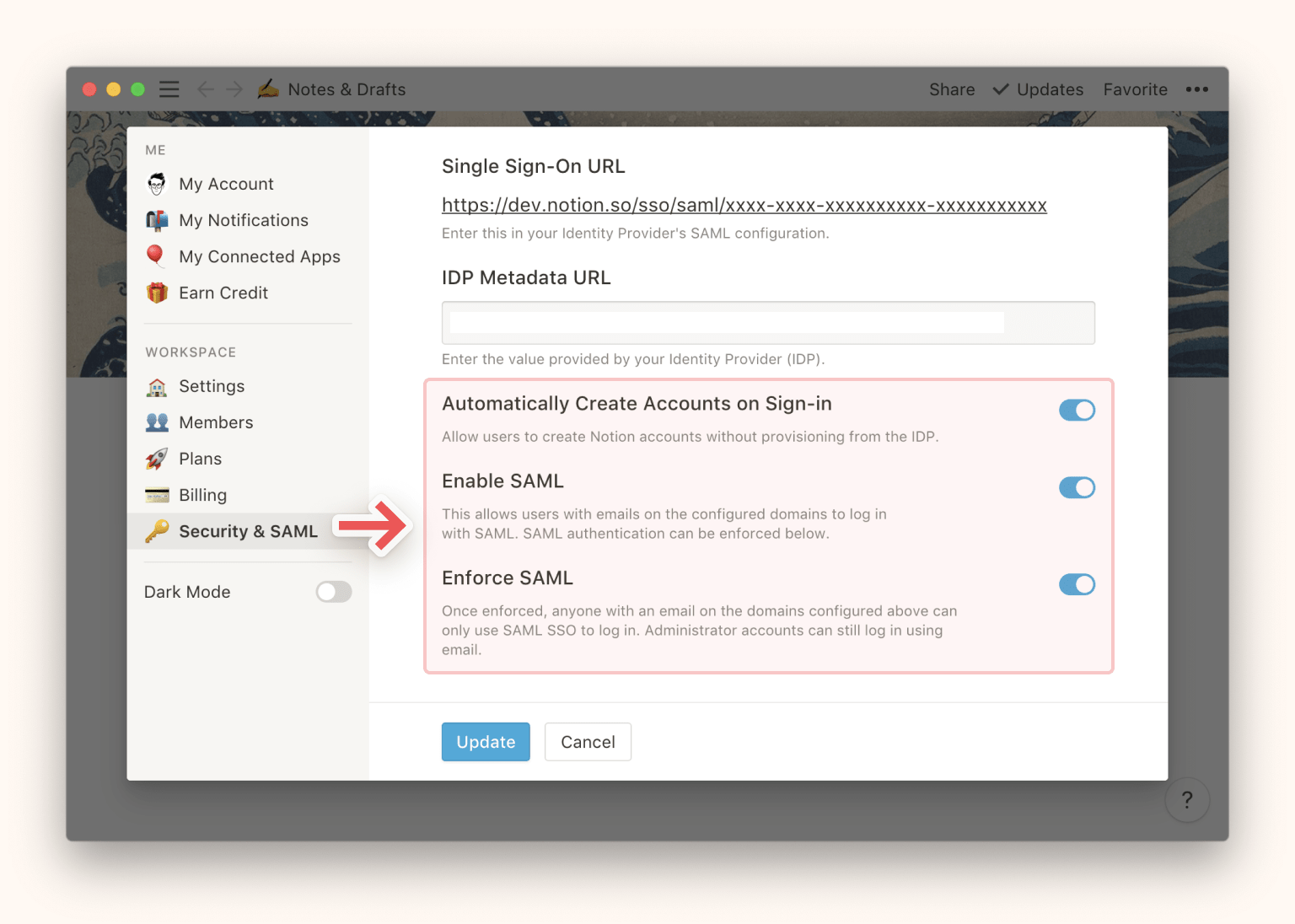1295x924 pixels.
Task: Switch on Dark Mode
Action: point(334,592)
